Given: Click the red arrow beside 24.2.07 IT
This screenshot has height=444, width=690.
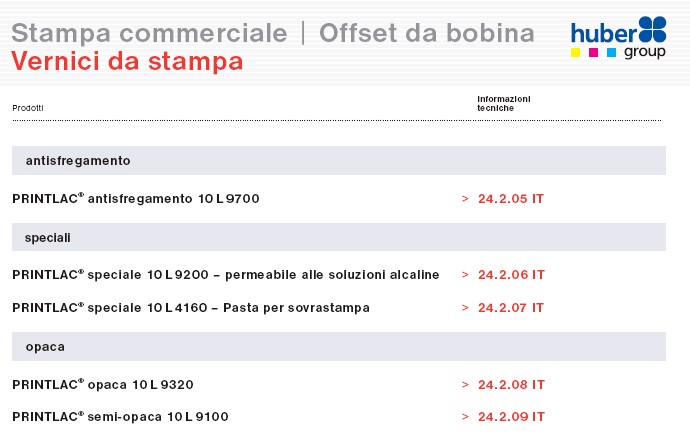Looking at the screenshot, I should tap(465, 308).
